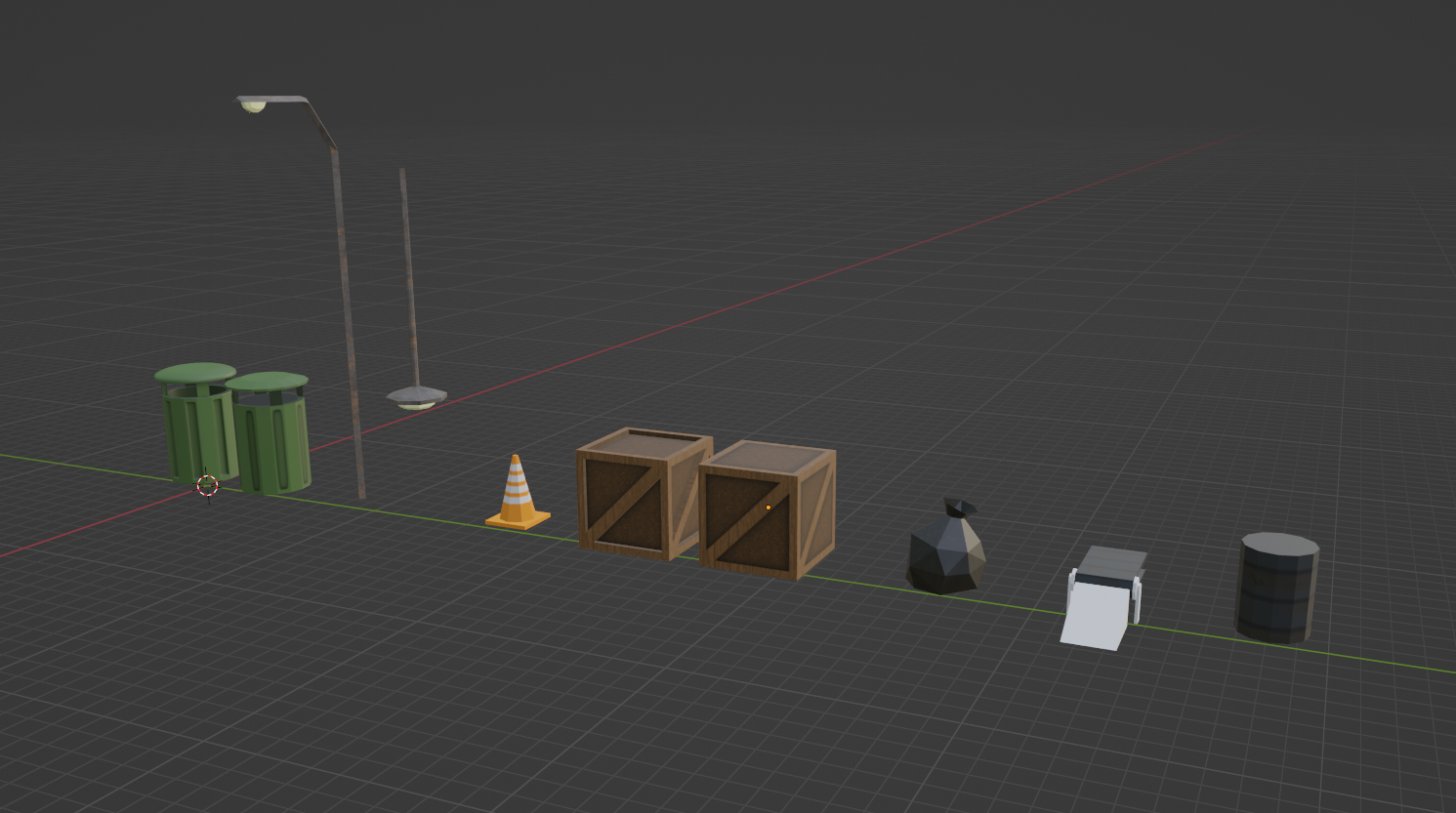Click the tall street lamp's light head
The width and height of the screenshot is (1456, 813).
[253, 103]
